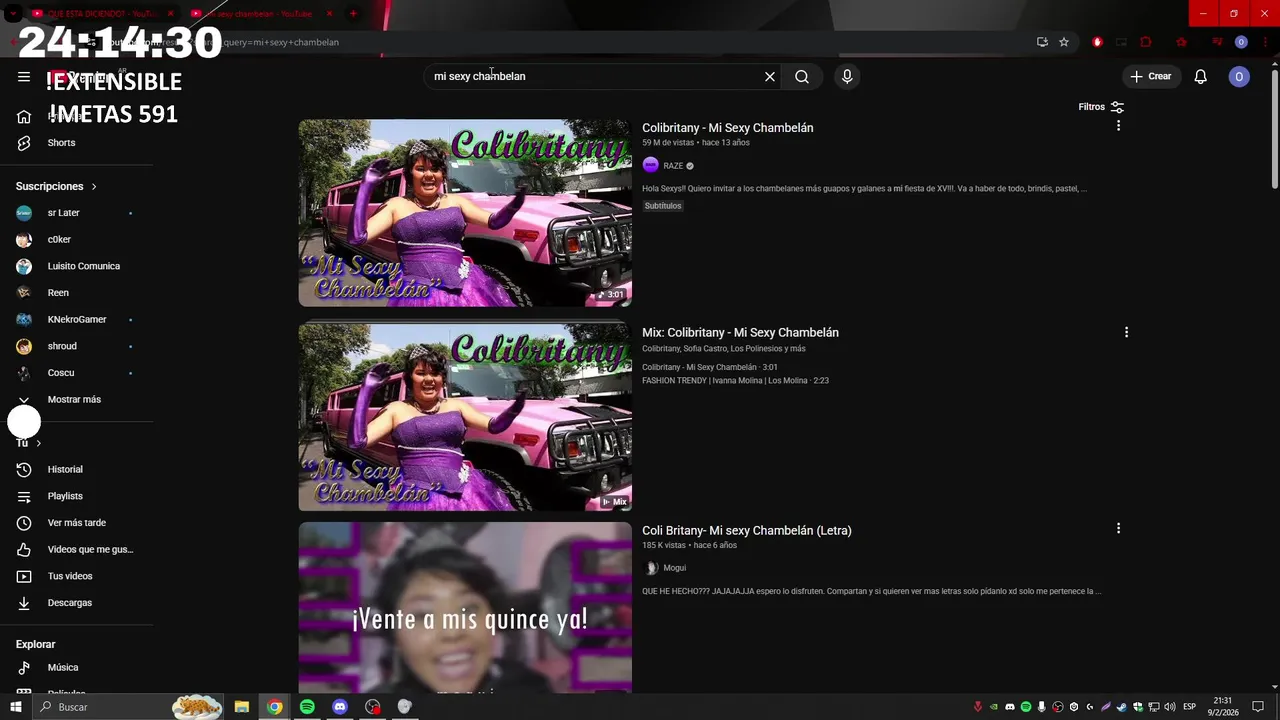Image resolution: width=1280 pixels, height=720 pixels.
Task: Open Windows notification center
Action: pos(1258,707)
